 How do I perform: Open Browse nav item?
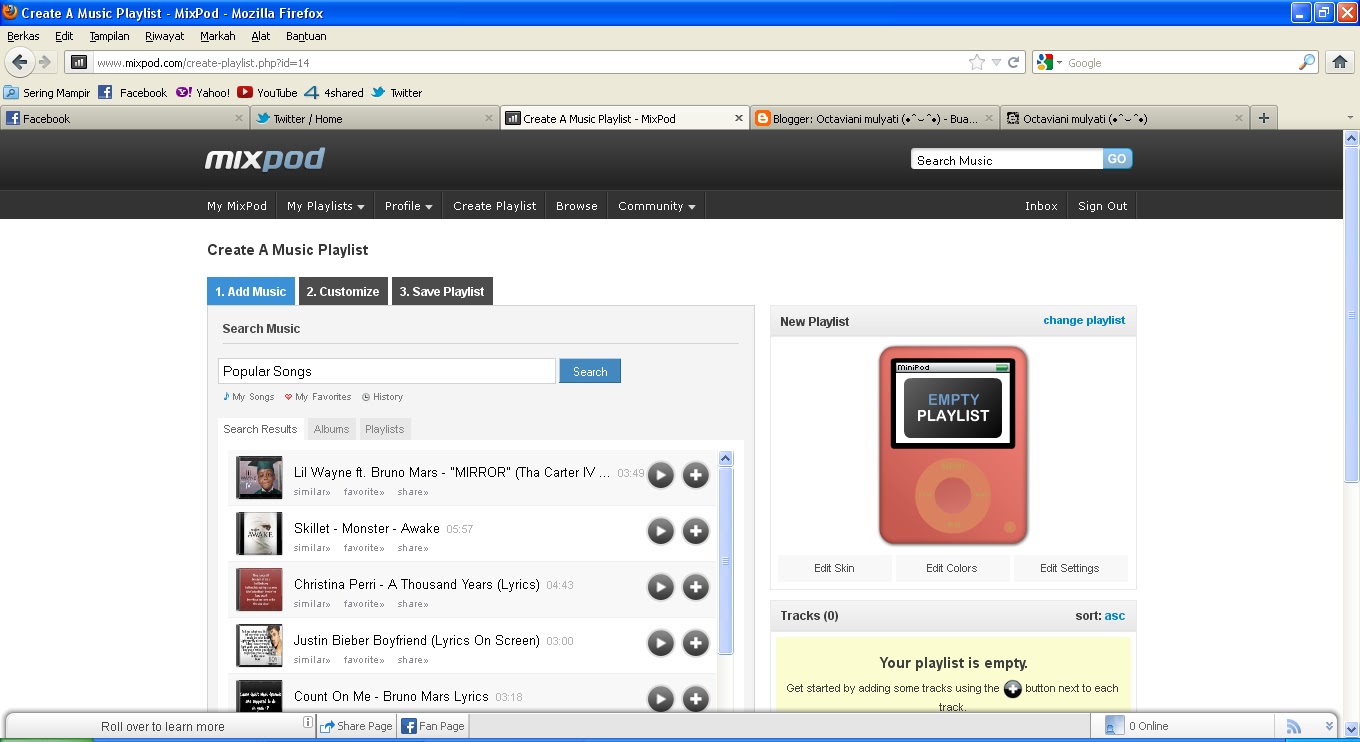click(x=577, y=206)
